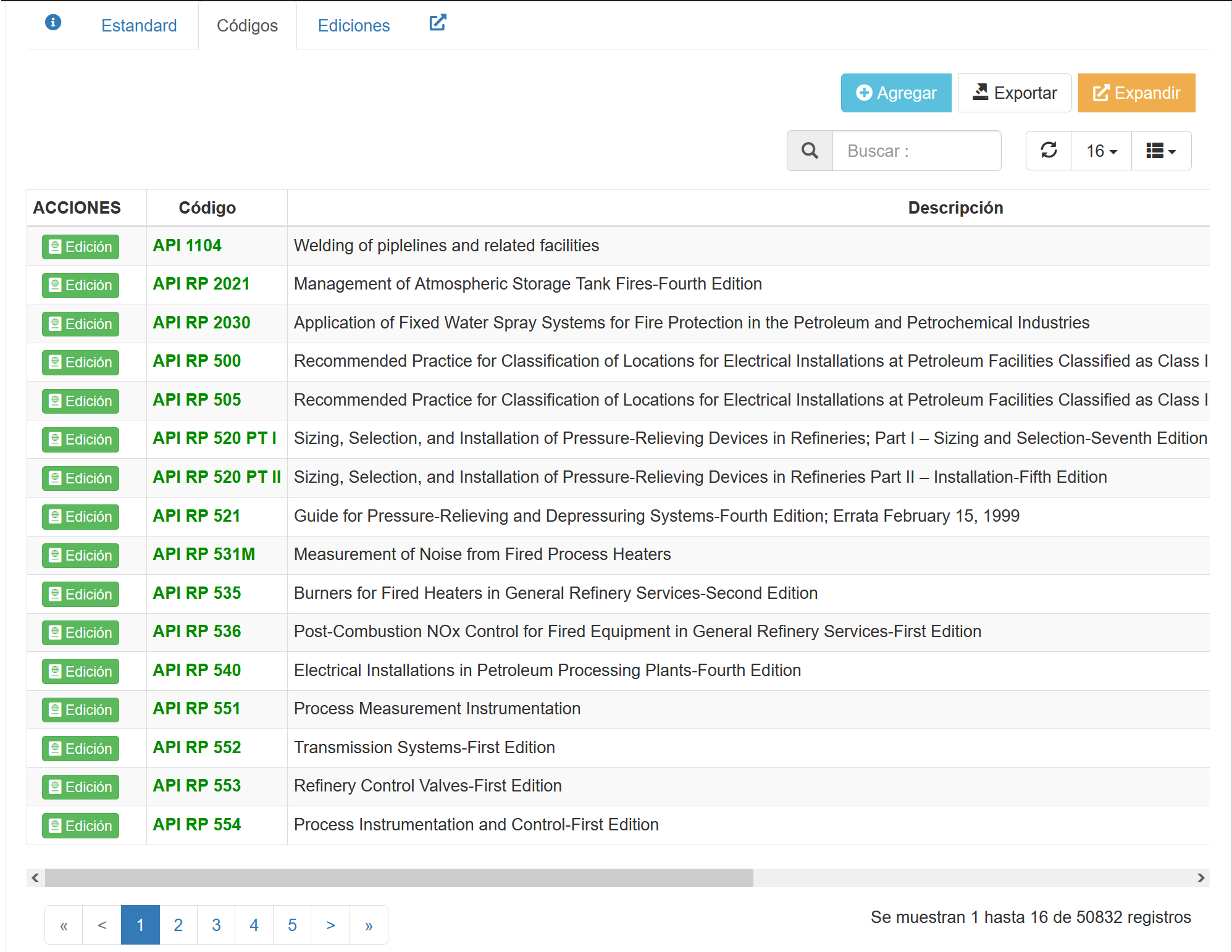
Task: Switch to the Ediciones tab
Action: click(x=354, y=26)
